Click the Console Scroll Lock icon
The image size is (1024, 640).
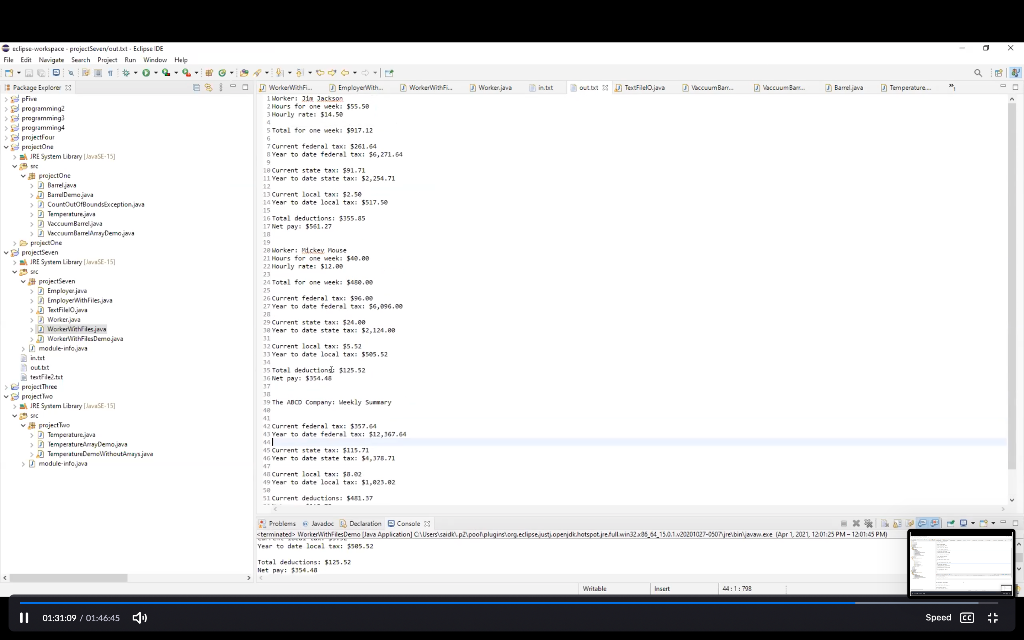(897, 523)
